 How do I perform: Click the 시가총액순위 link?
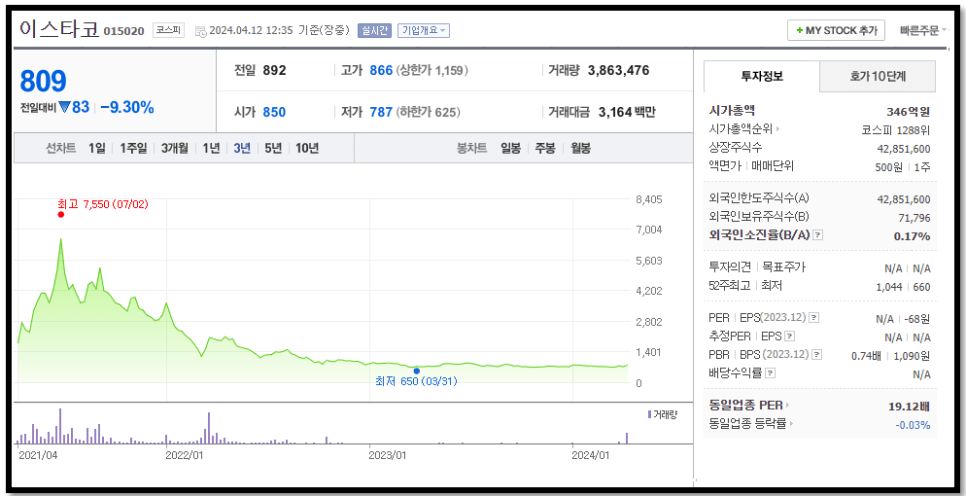click(741, 130)
